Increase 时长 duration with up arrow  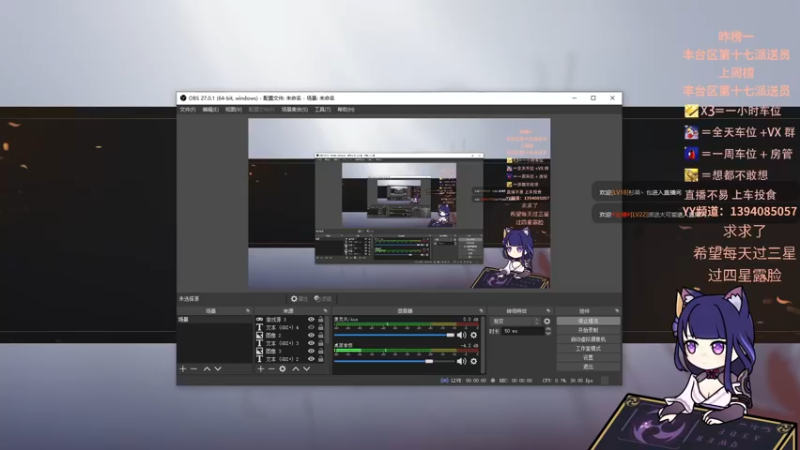click(x=548, y=329)
